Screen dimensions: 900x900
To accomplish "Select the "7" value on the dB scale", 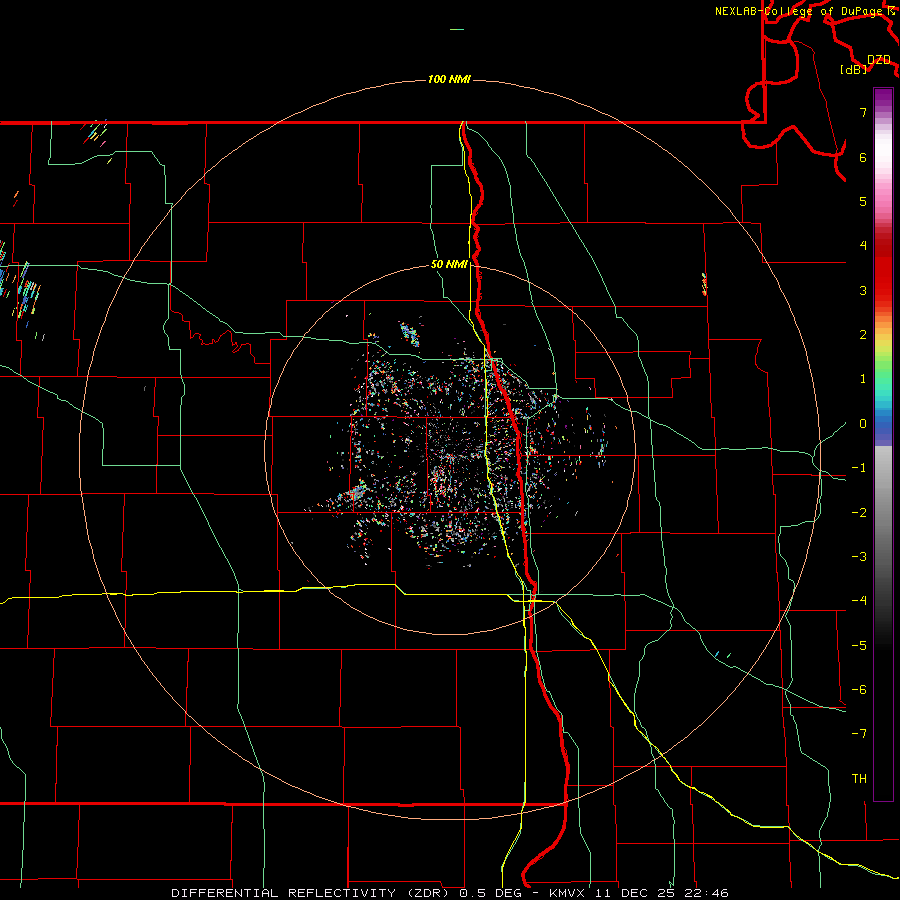I will (863, 112).
